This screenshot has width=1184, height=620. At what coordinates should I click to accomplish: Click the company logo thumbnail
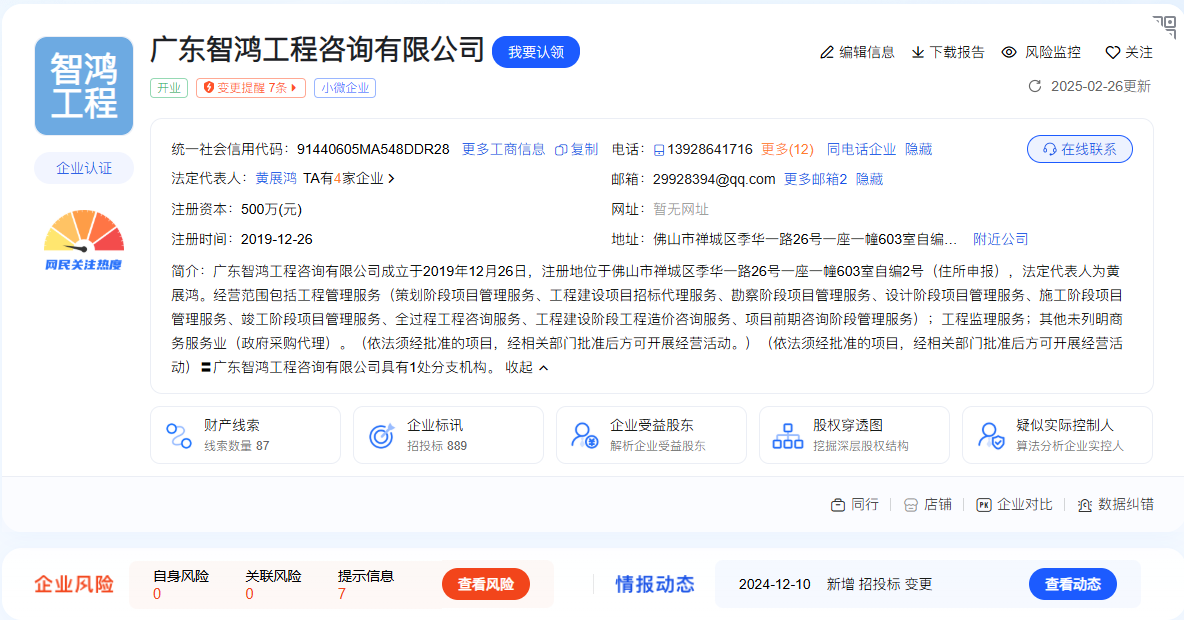(x=84, y=86)
